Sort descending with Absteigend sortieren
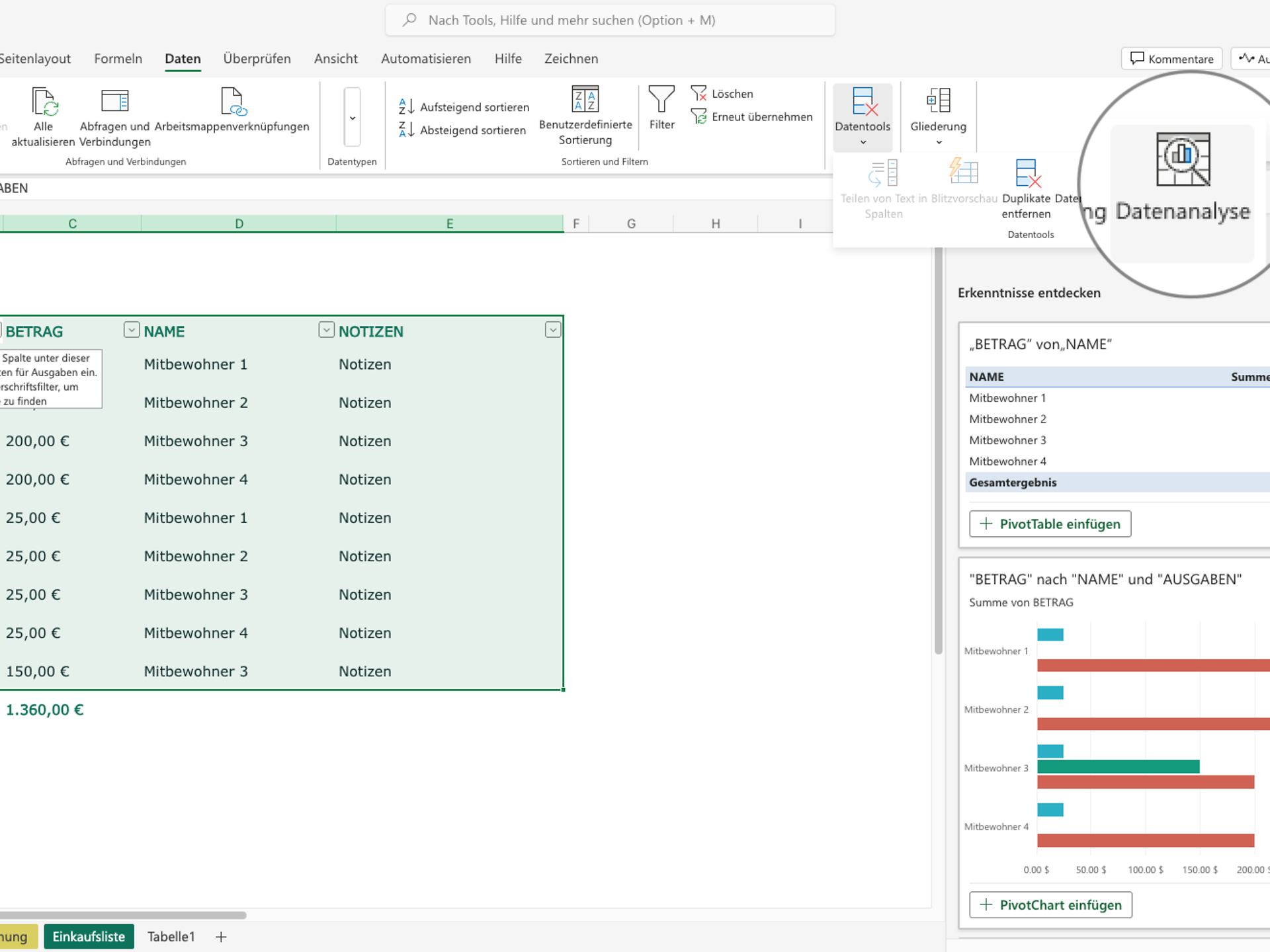The height and width of the screenshot is (952, 1270). (463, 130)
